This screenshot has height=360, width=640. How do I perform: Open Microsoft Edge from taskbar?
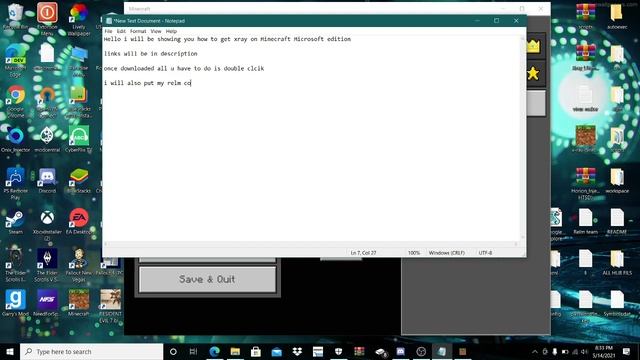click(214, 351)
